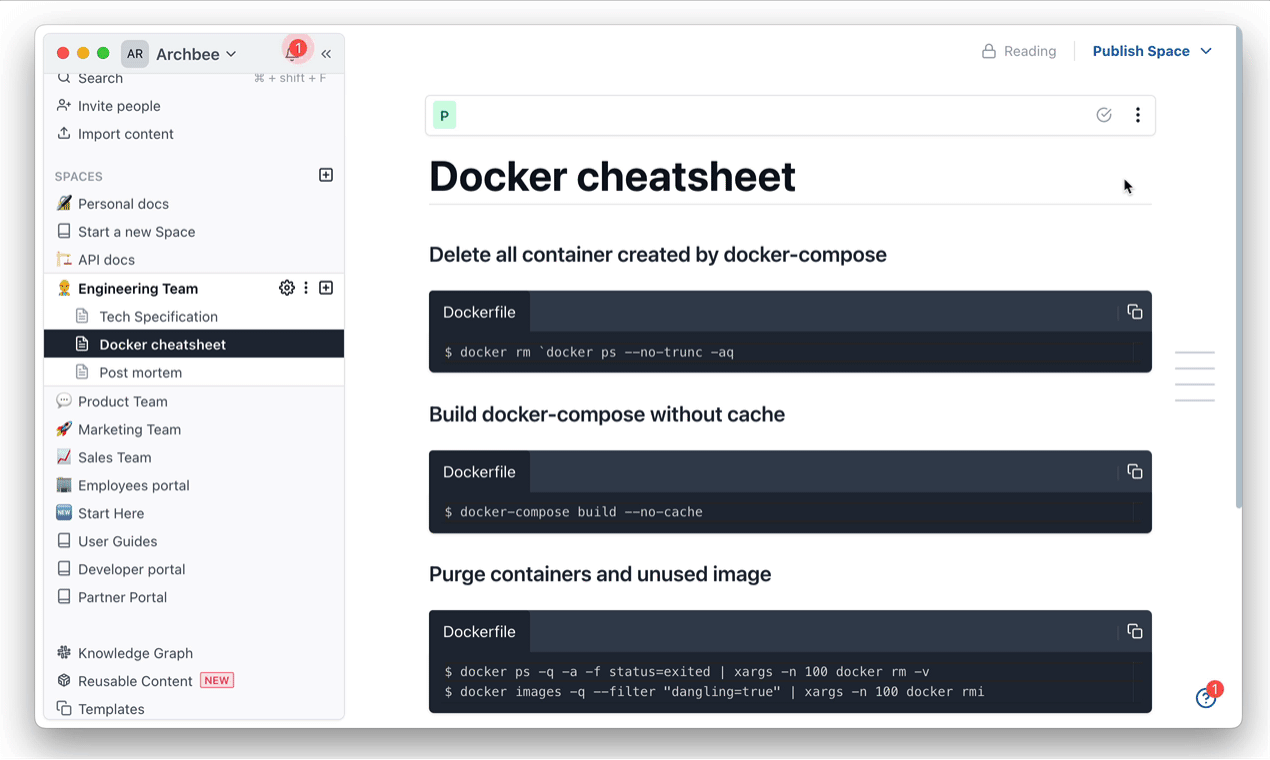
Task: Click the green P document avatar
Action: coord(445,115)
